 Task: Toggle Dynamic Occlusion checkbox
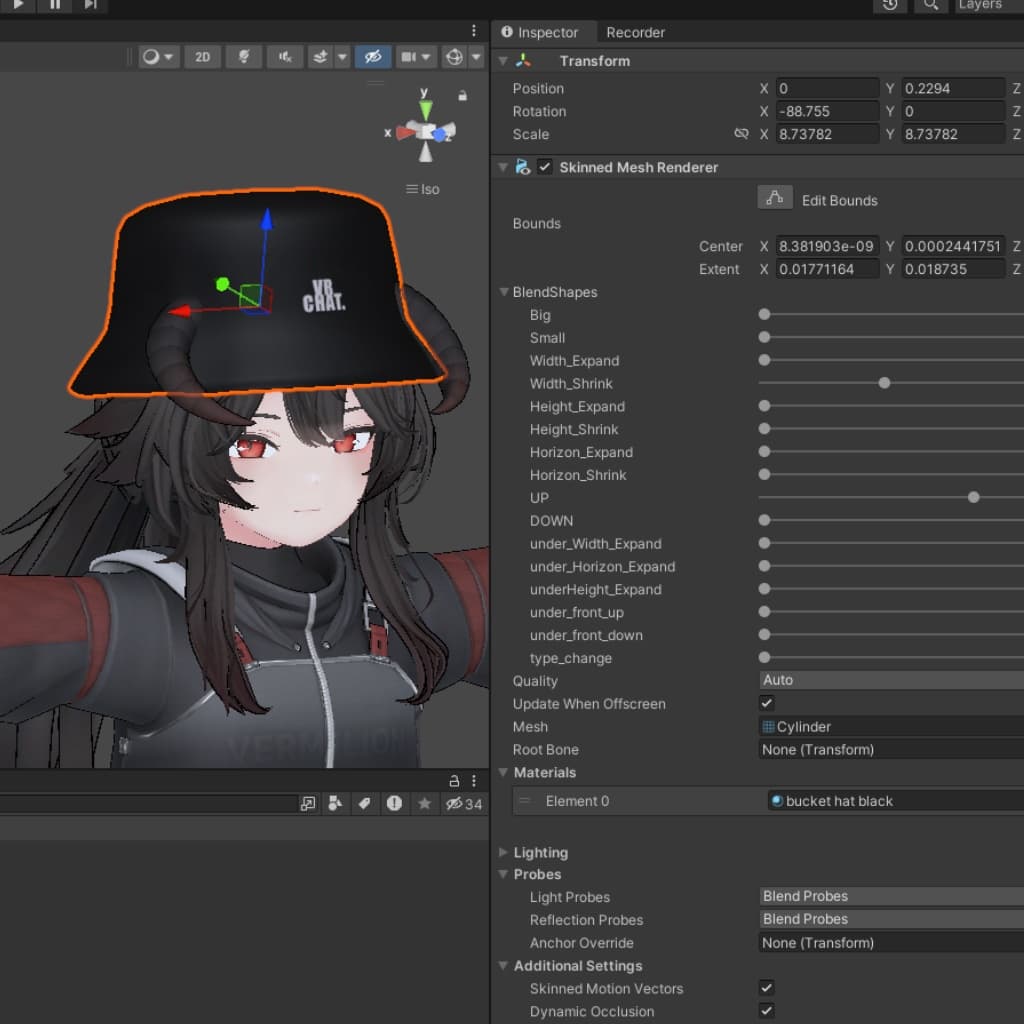click(767, 1011)
